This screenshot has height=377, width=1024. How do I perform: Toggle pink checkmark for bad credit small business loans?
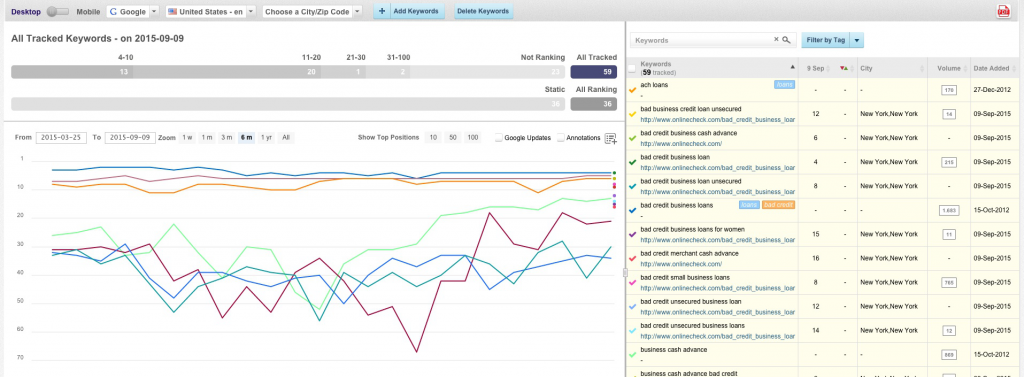click(632, 283)
